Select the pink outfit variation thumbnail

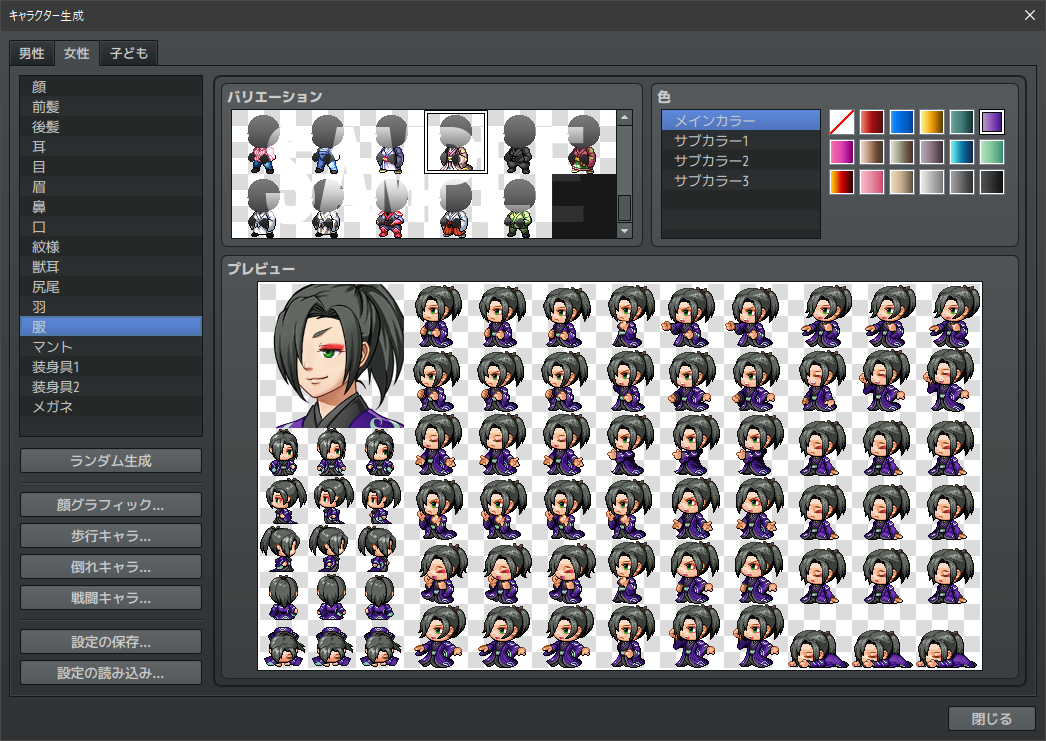(263, 144)
